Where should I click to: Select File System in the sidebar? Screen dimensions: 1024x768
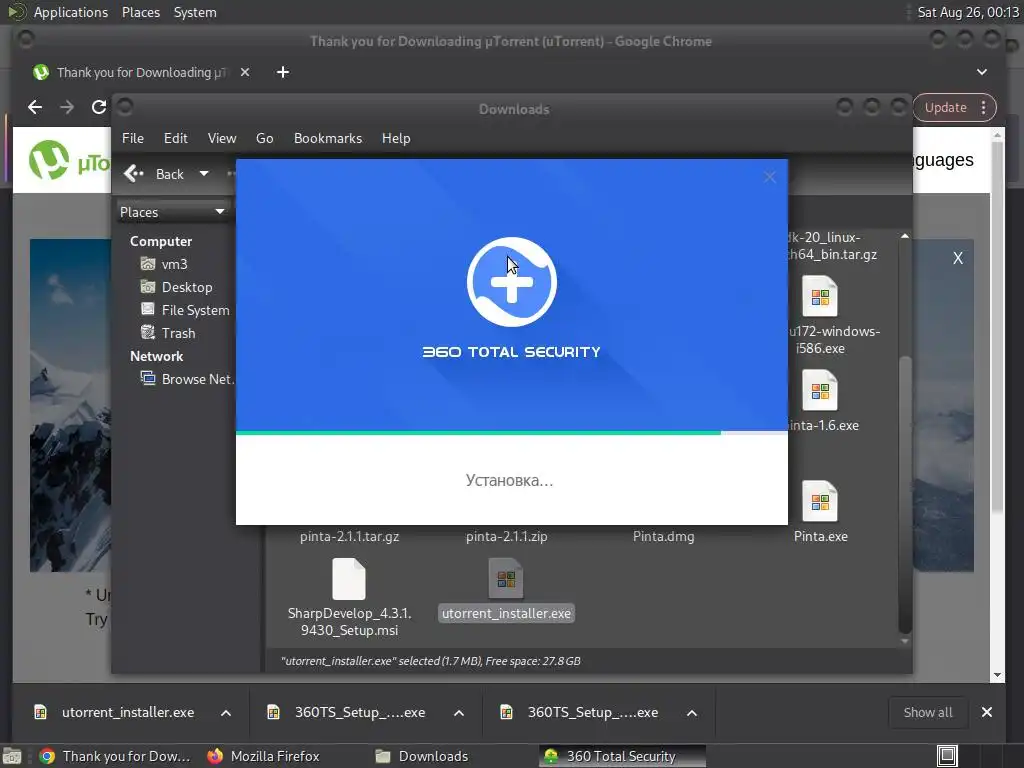click(195, 310)
